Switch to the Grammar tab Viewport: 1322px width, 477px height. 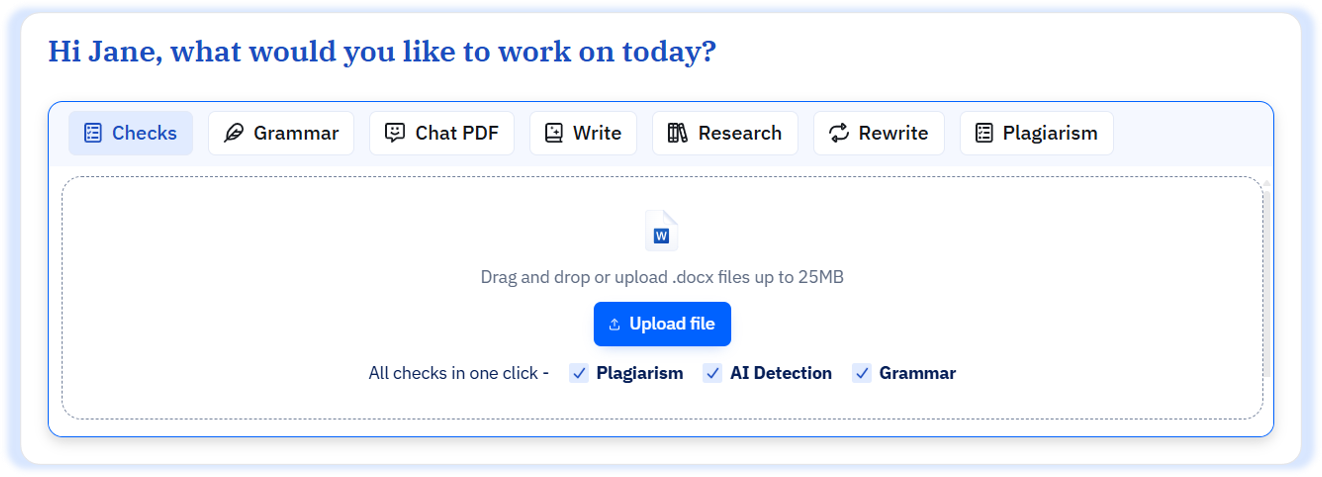281,133
